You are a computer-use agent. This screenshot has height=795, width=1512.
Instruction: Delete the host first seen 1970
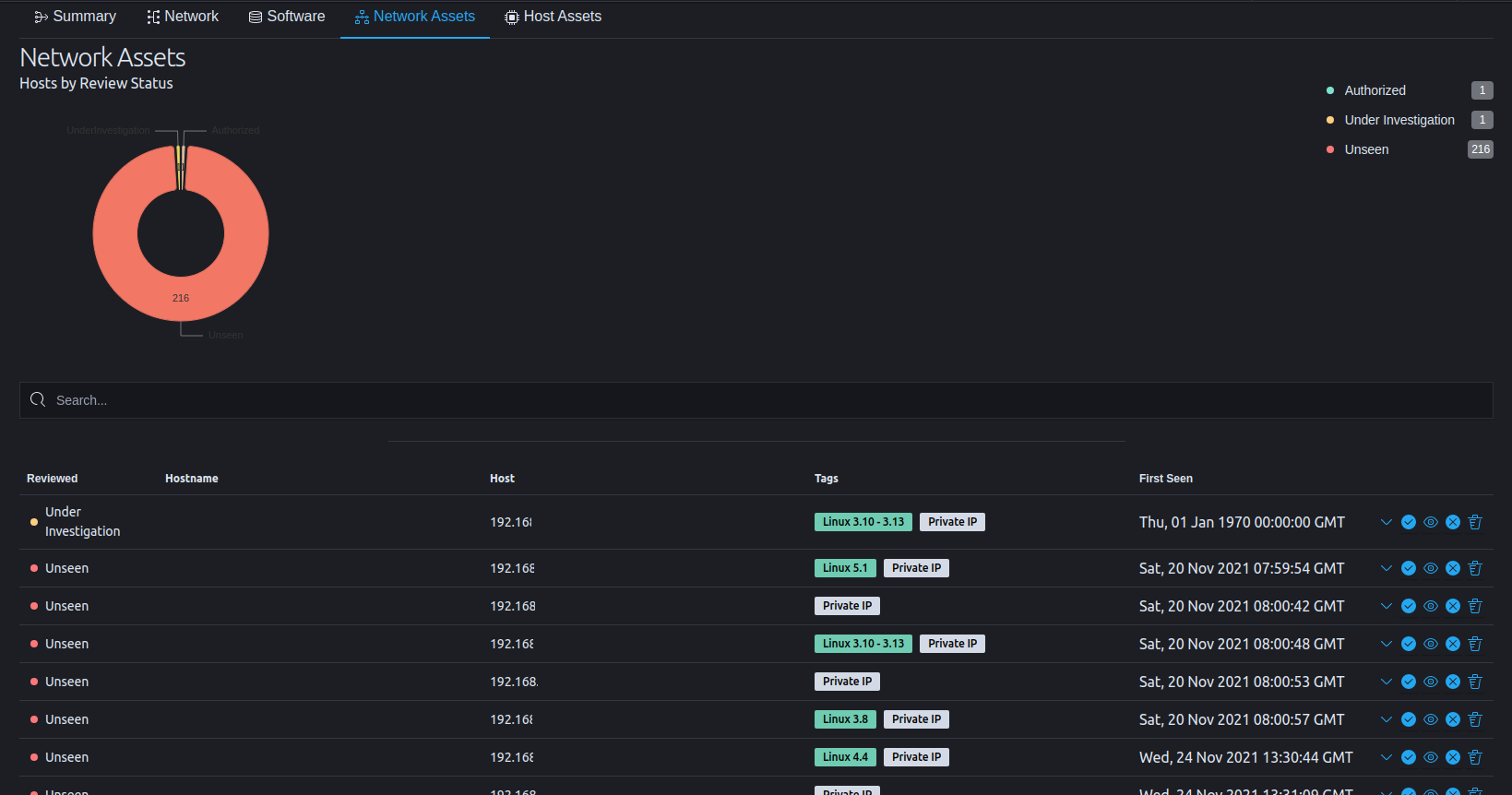(x=1475, y=522)
